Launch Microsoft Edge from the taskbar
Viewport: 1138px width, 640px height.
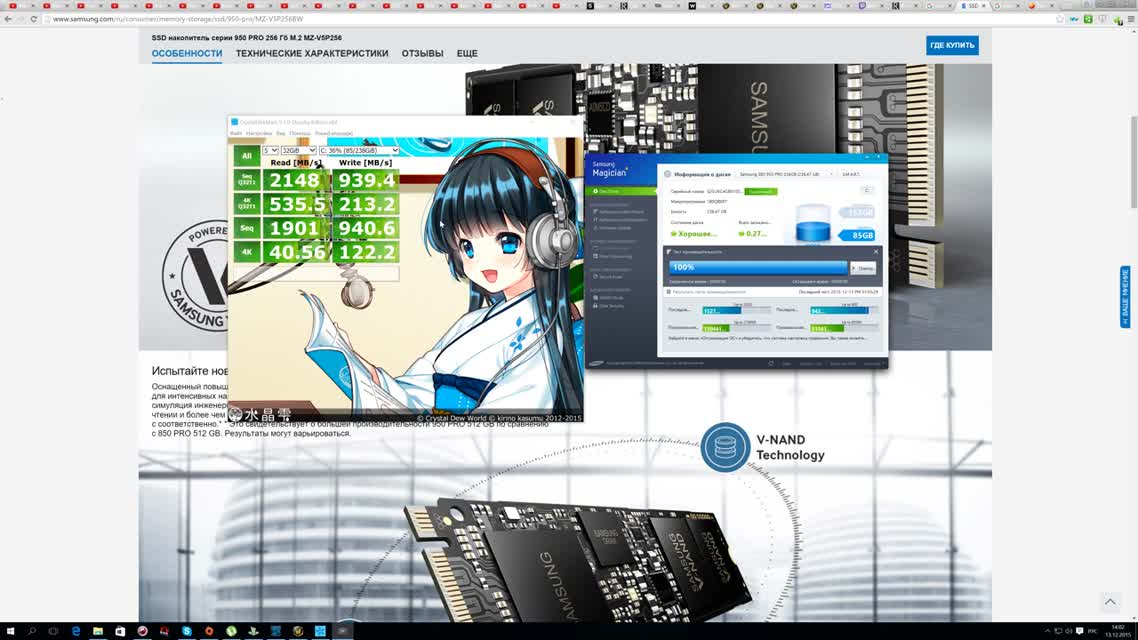click(75, 631)
